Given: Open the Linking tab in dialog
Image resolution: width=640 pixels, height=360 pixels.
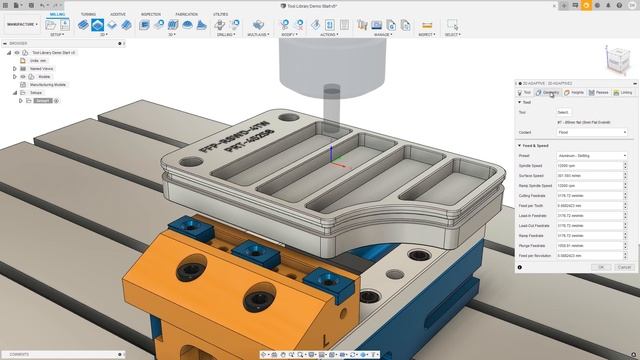Looking at the screenshot, I should [x=623, y=93].
